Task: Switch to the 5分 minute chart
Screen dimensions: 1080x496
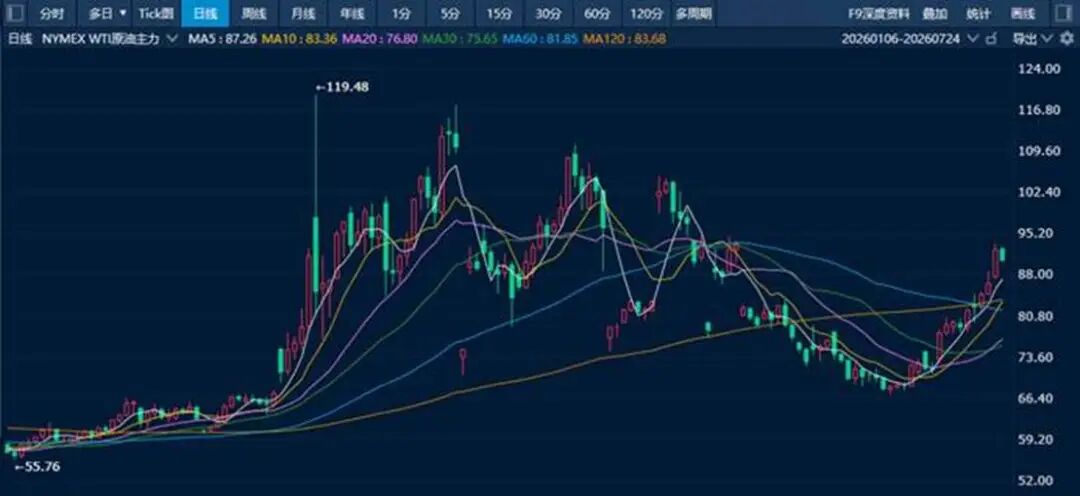Action: click(449, 13)
